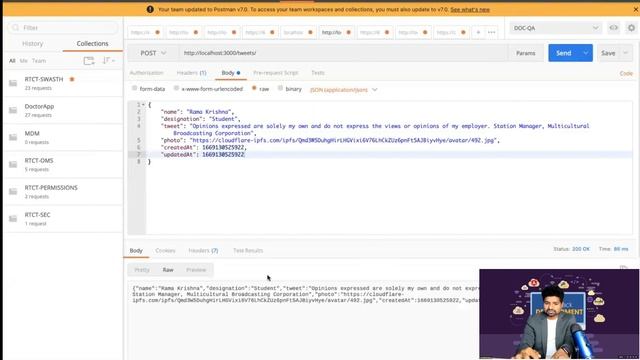Open the Save button dropdown arrow
Image resolution: width=640 pixels, height=360 pixels.
625,53
